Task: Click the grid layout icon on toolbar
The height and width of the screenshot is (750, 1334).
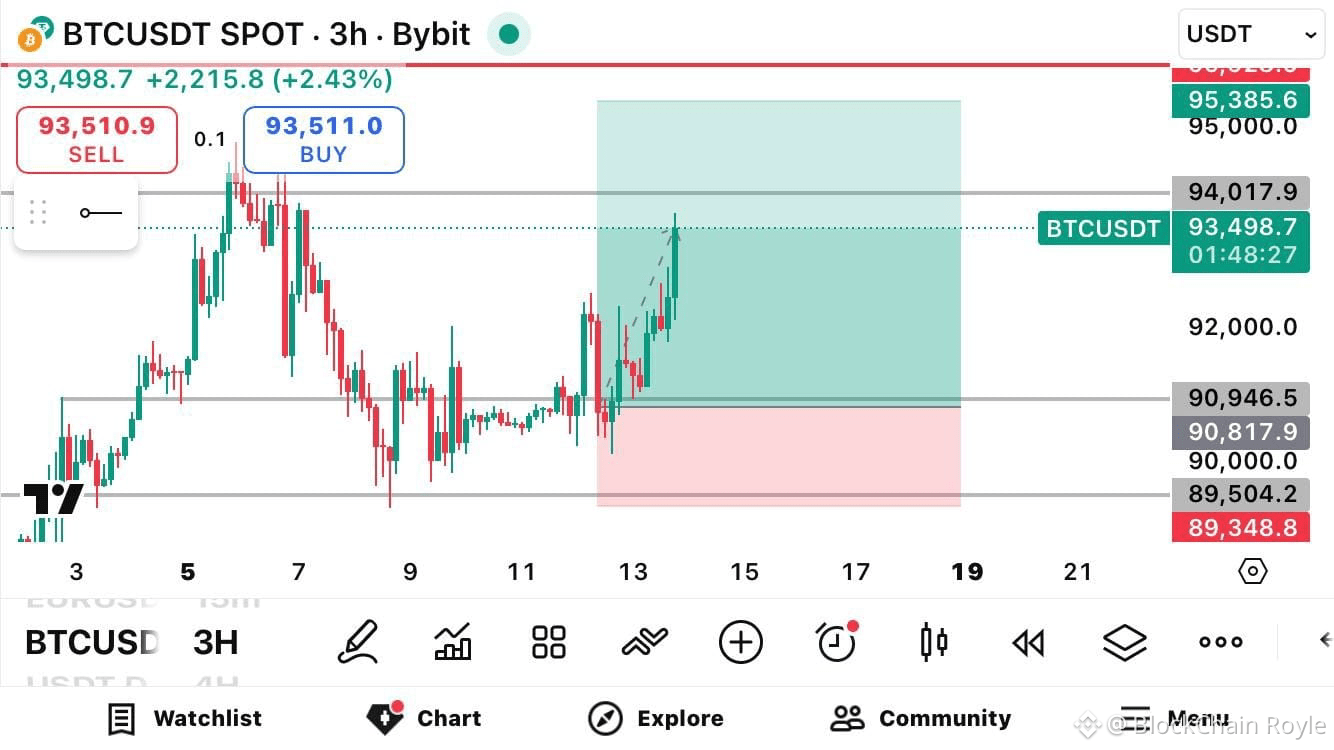Action: [547, 641]
